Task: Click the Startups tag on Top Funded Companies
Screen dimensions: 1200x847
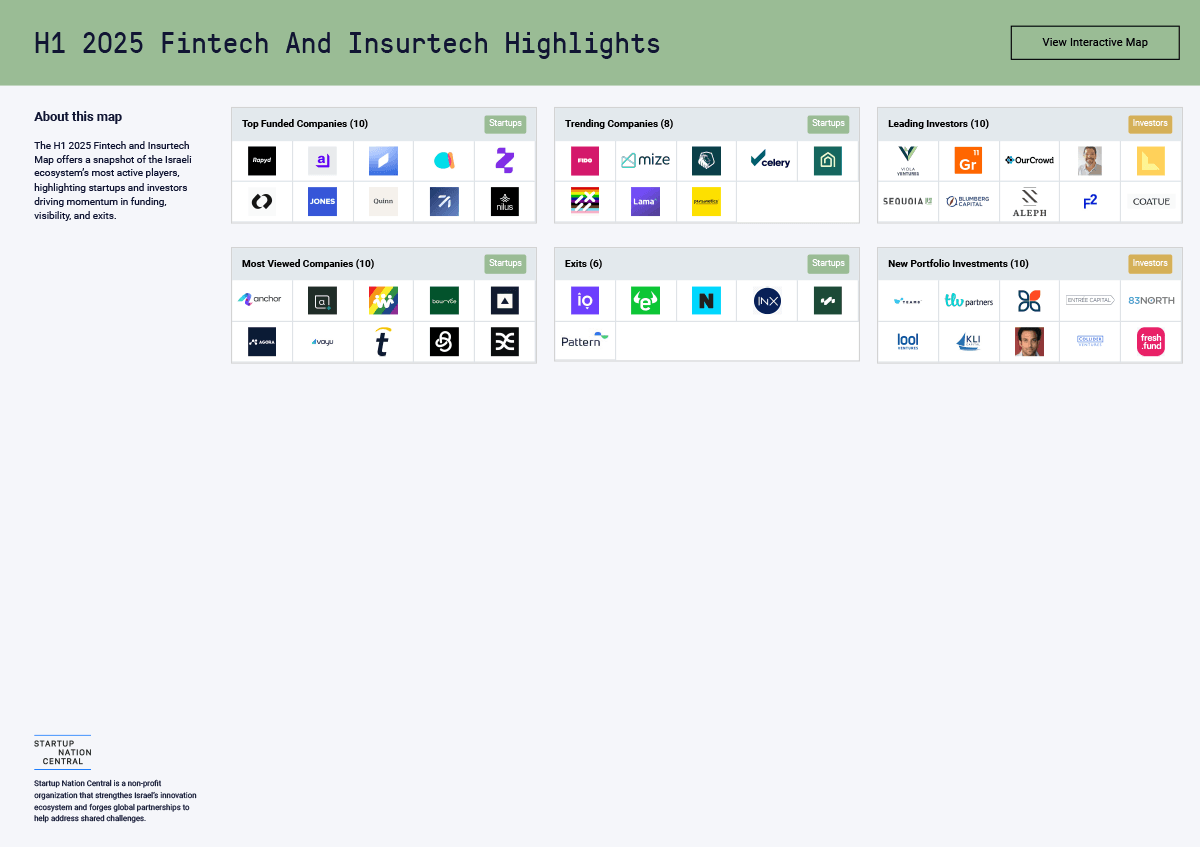Action: 505,124
